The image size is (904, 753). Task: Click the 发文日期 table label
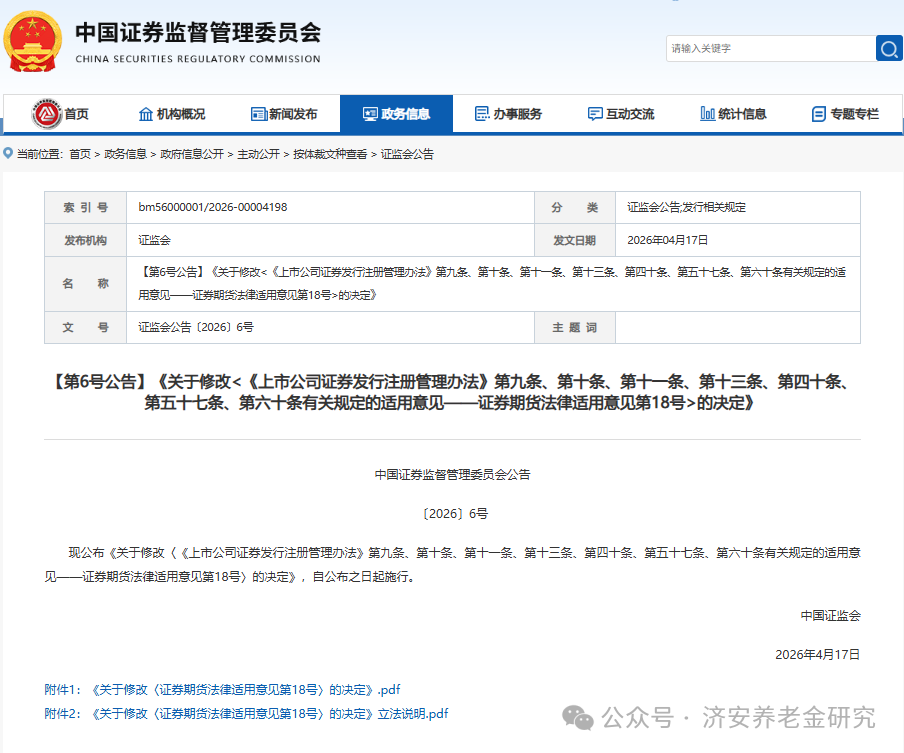coord(575,240)
